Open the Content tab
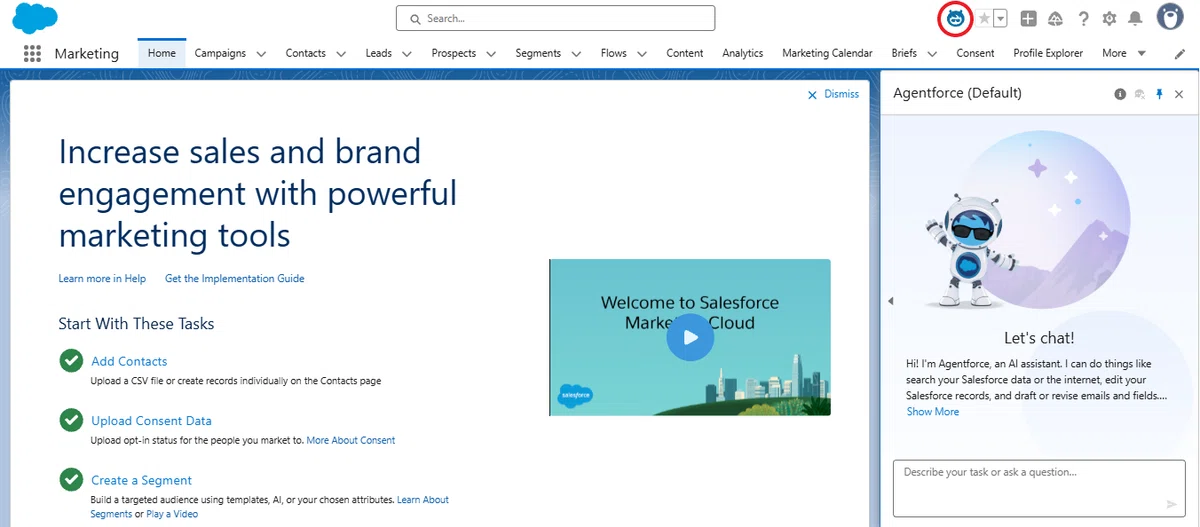 685,53
